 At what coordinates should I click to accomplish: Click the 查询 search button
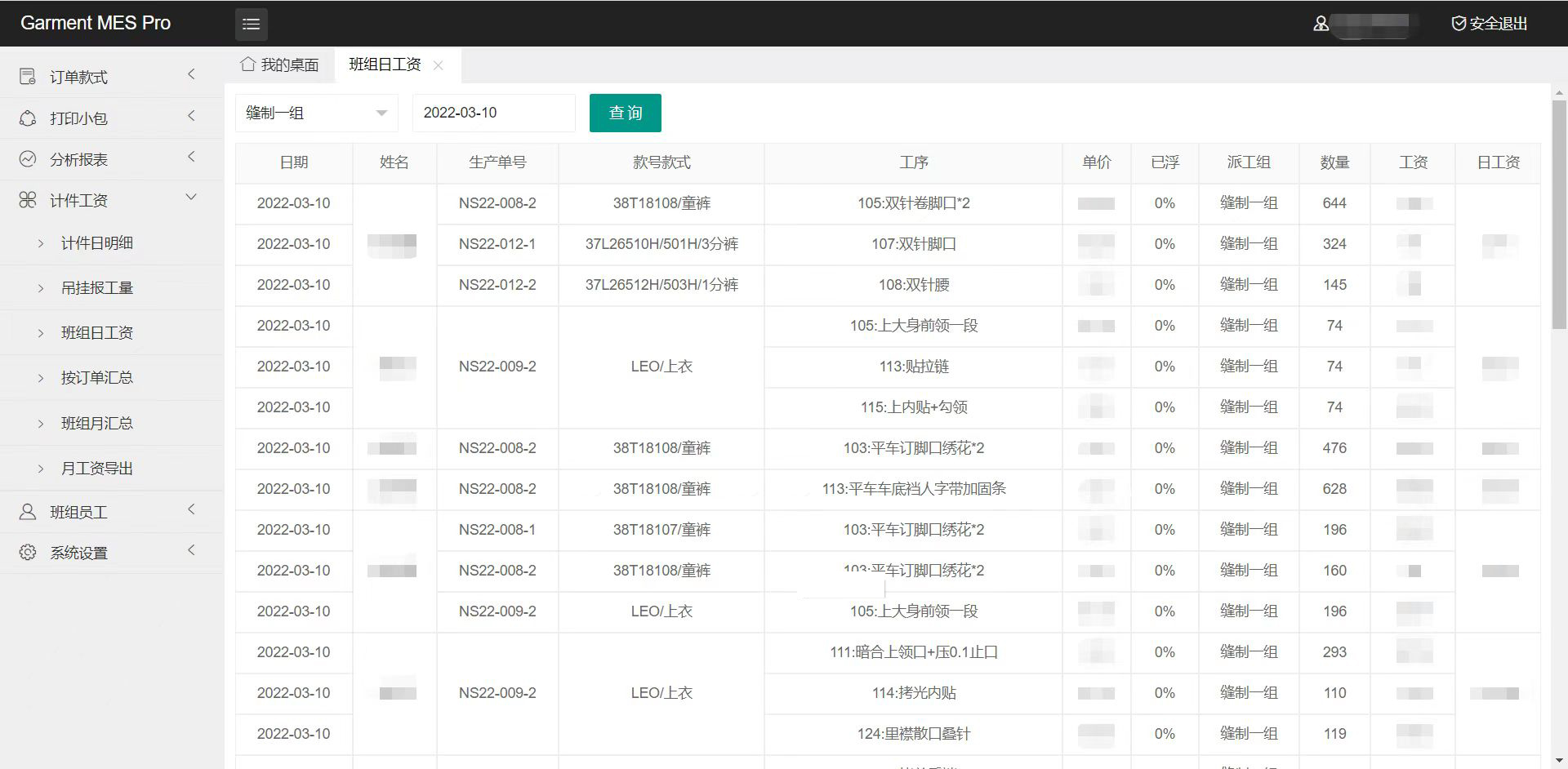click(x=626, y=113)
